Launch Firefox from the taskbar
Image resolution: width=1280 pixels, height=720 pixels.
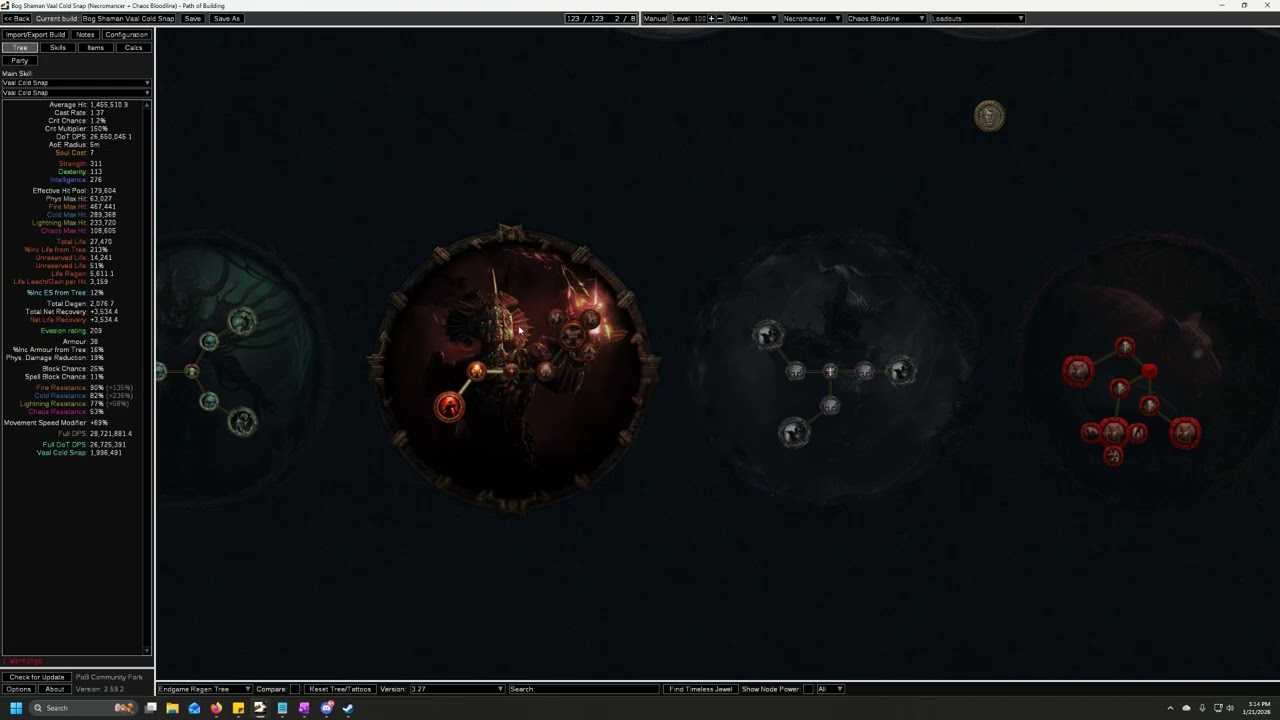point(216,708)
